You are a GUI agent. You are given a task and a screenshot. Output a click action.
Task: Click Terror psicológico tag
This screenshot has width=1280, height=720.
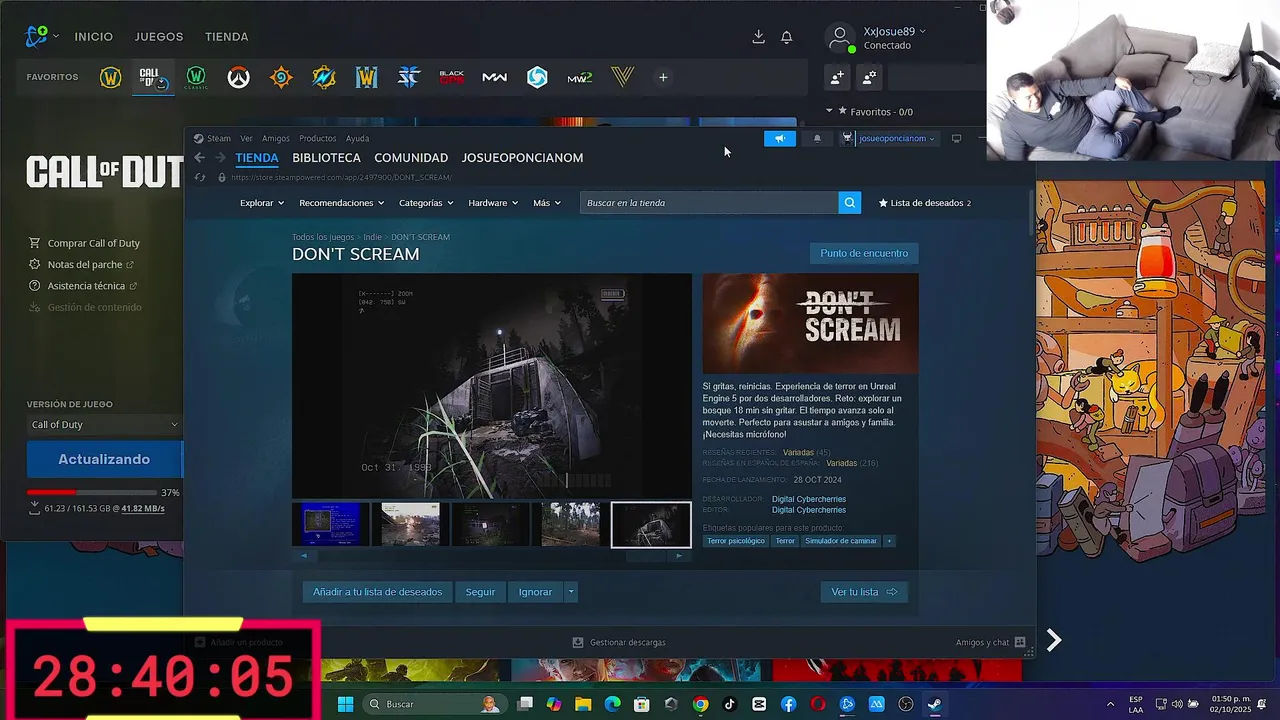(x=736, y=541)
